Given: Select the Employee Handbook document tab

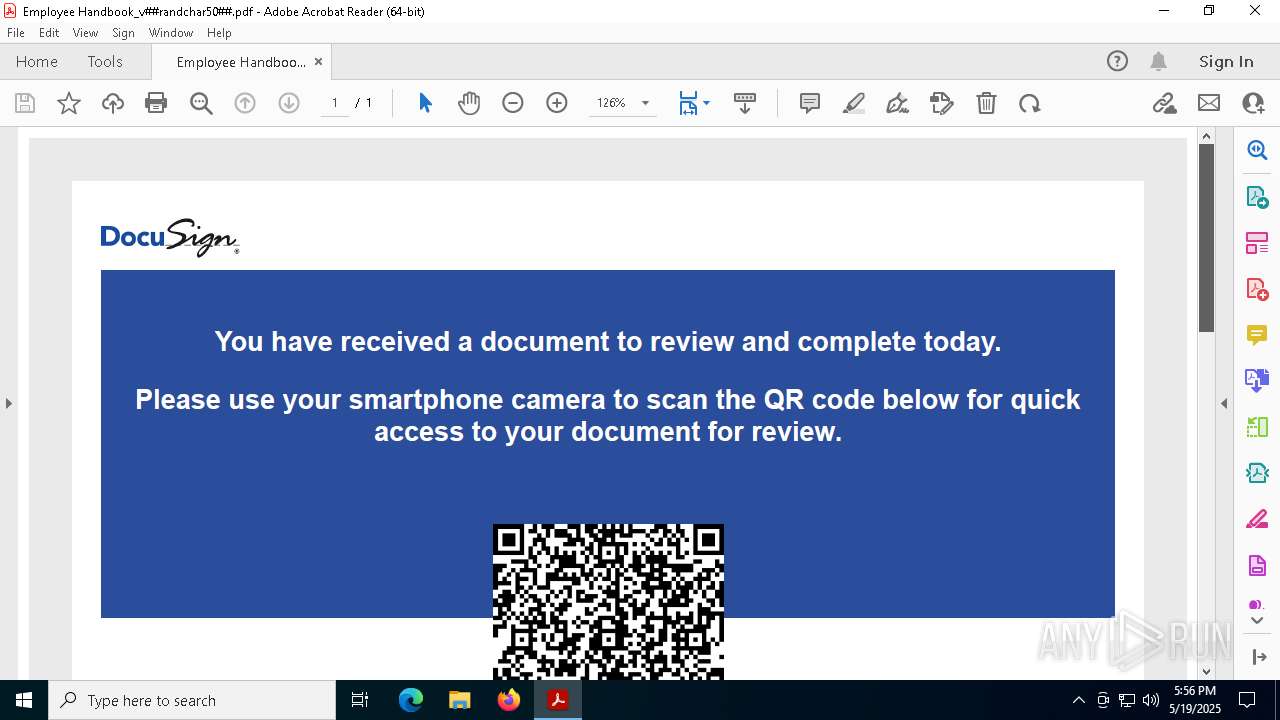Looking at the screenshot, I should click(241, 62).
